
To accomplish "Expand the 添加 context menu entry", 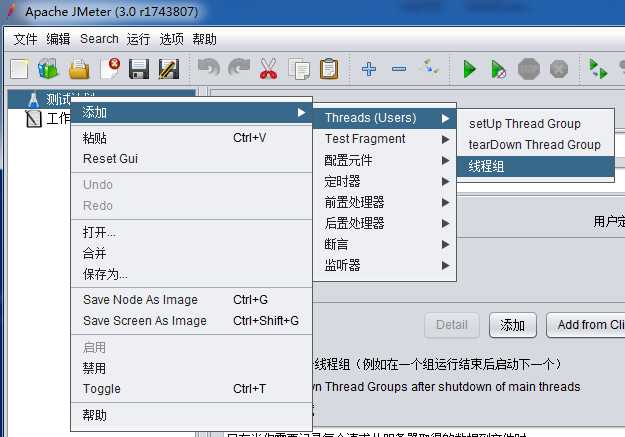I will (191, 112).
